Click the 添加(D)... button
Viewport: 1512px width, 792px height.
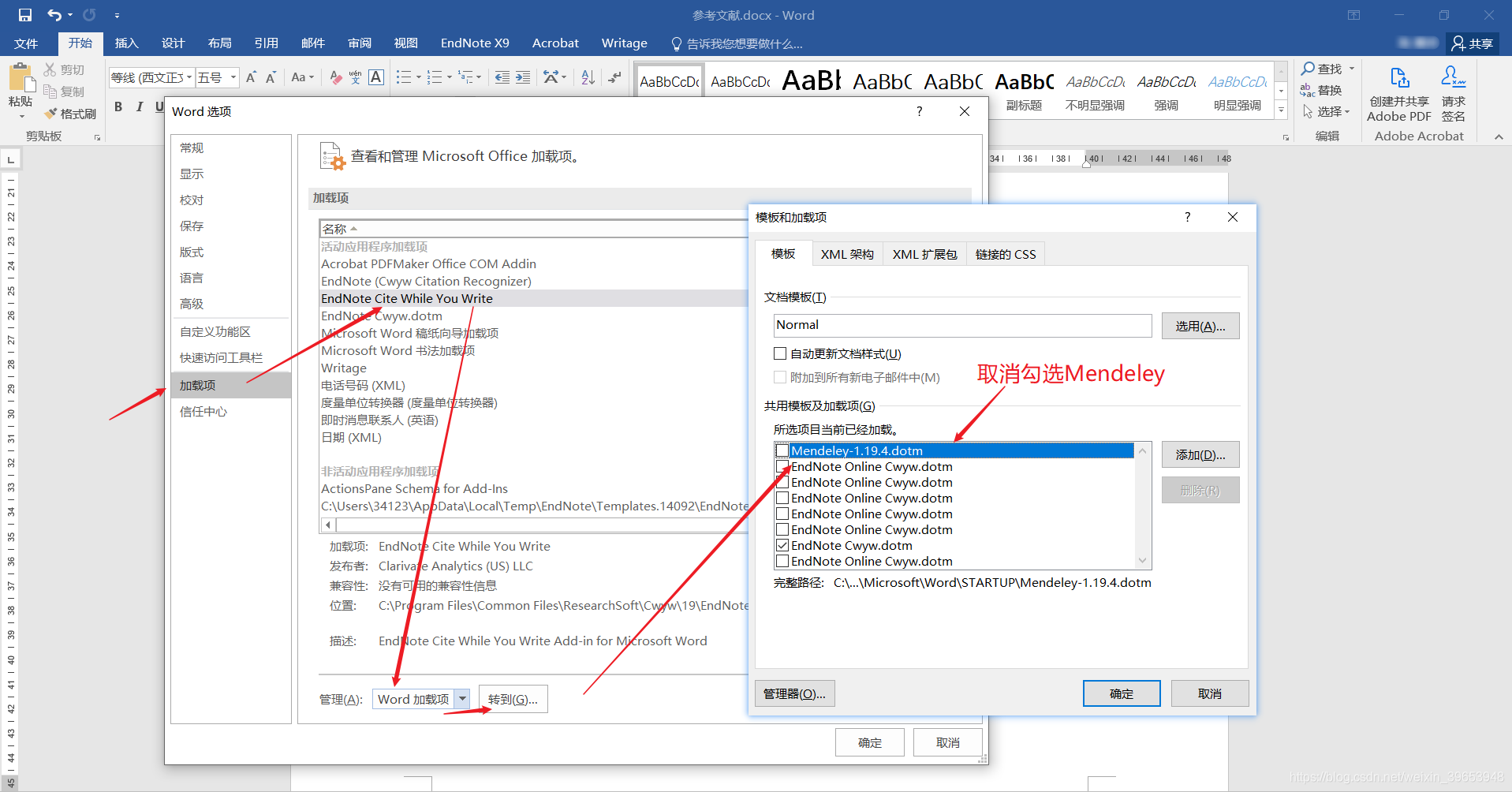point(1200,454)
